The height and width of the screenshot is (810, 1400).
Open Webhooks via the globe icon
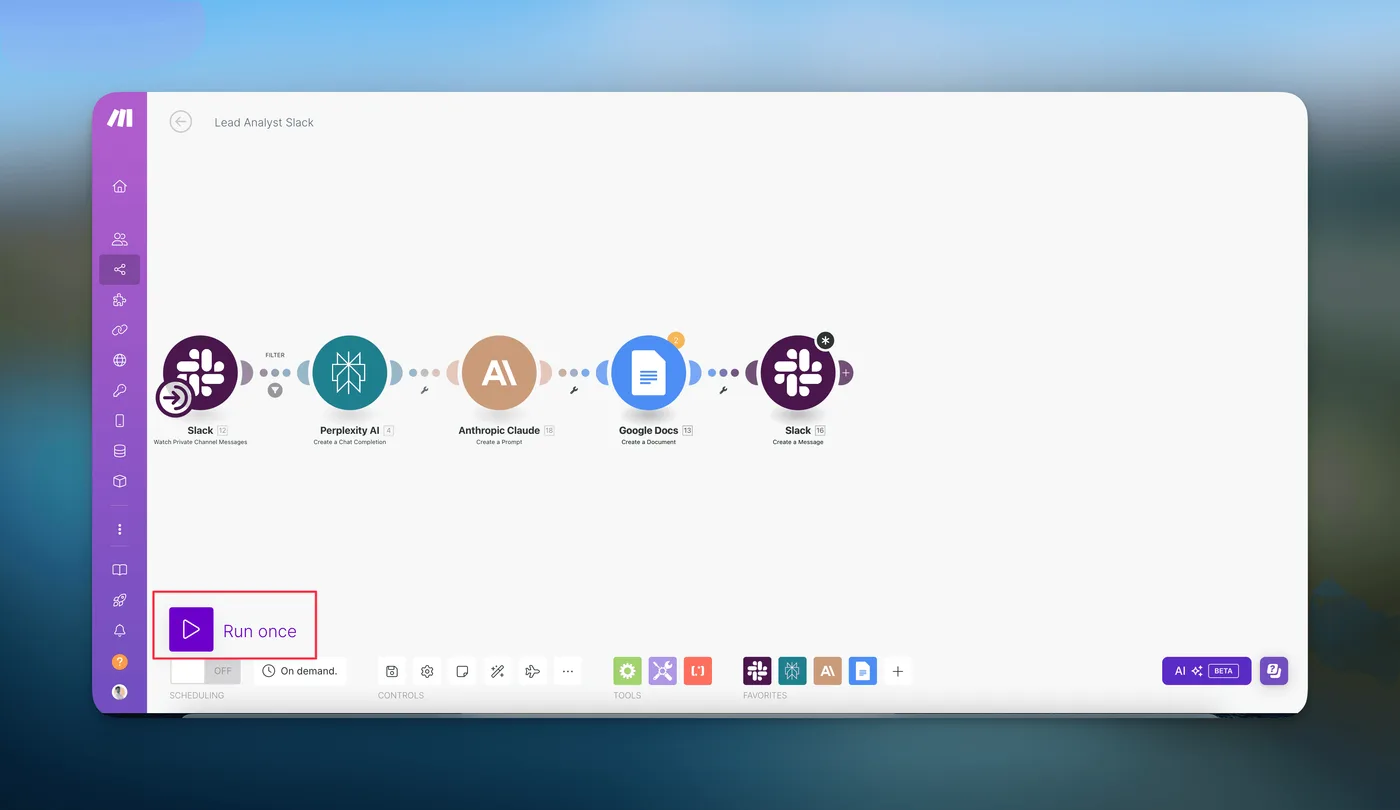coord(120,361)
